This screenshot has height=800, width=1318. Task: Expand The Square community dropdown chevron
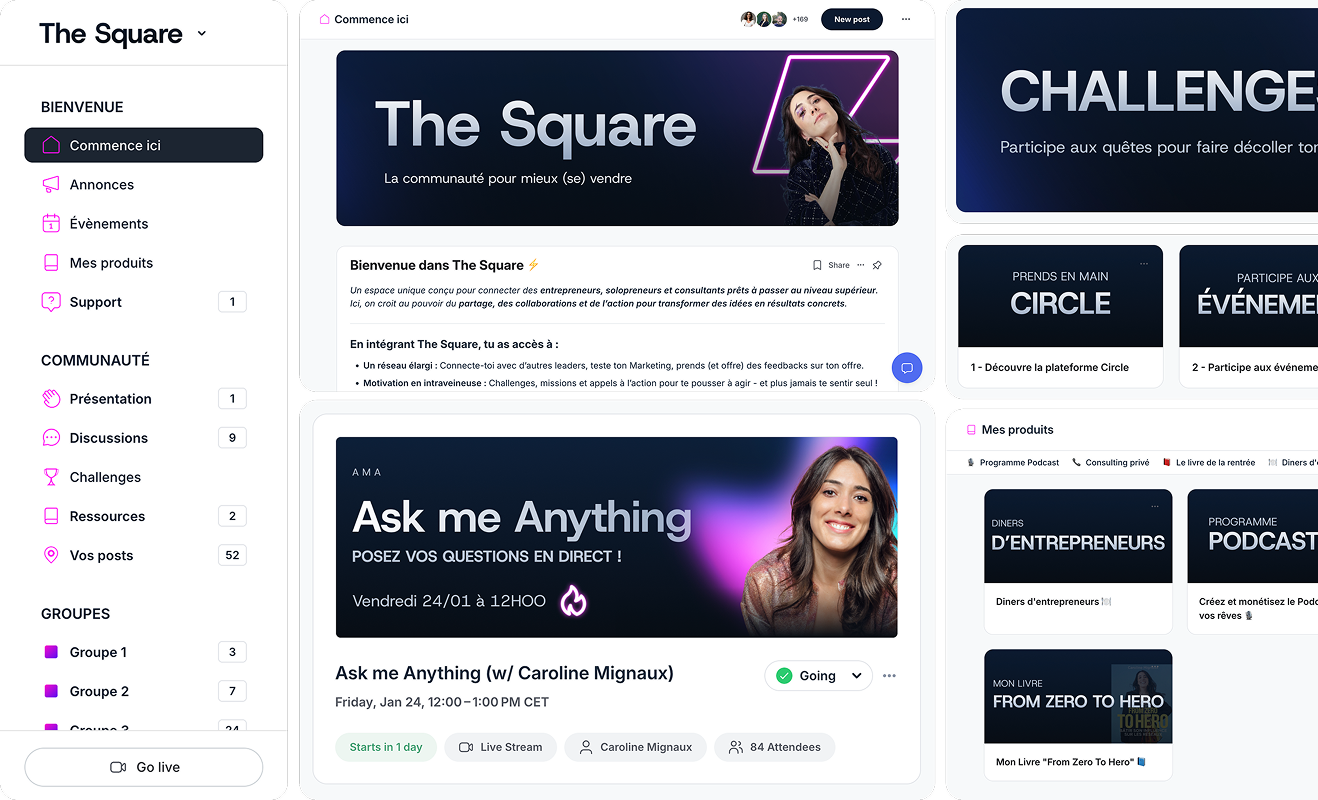point(201,34)
